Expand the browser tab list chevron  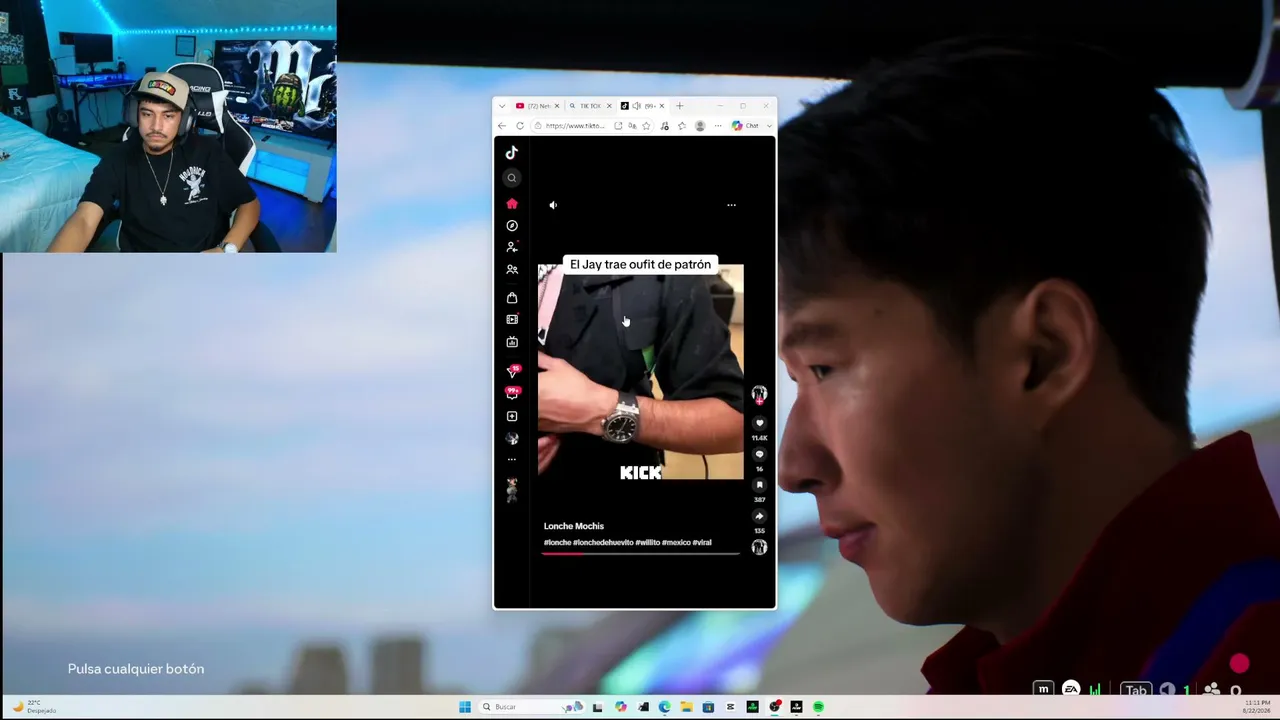(502, 106)
